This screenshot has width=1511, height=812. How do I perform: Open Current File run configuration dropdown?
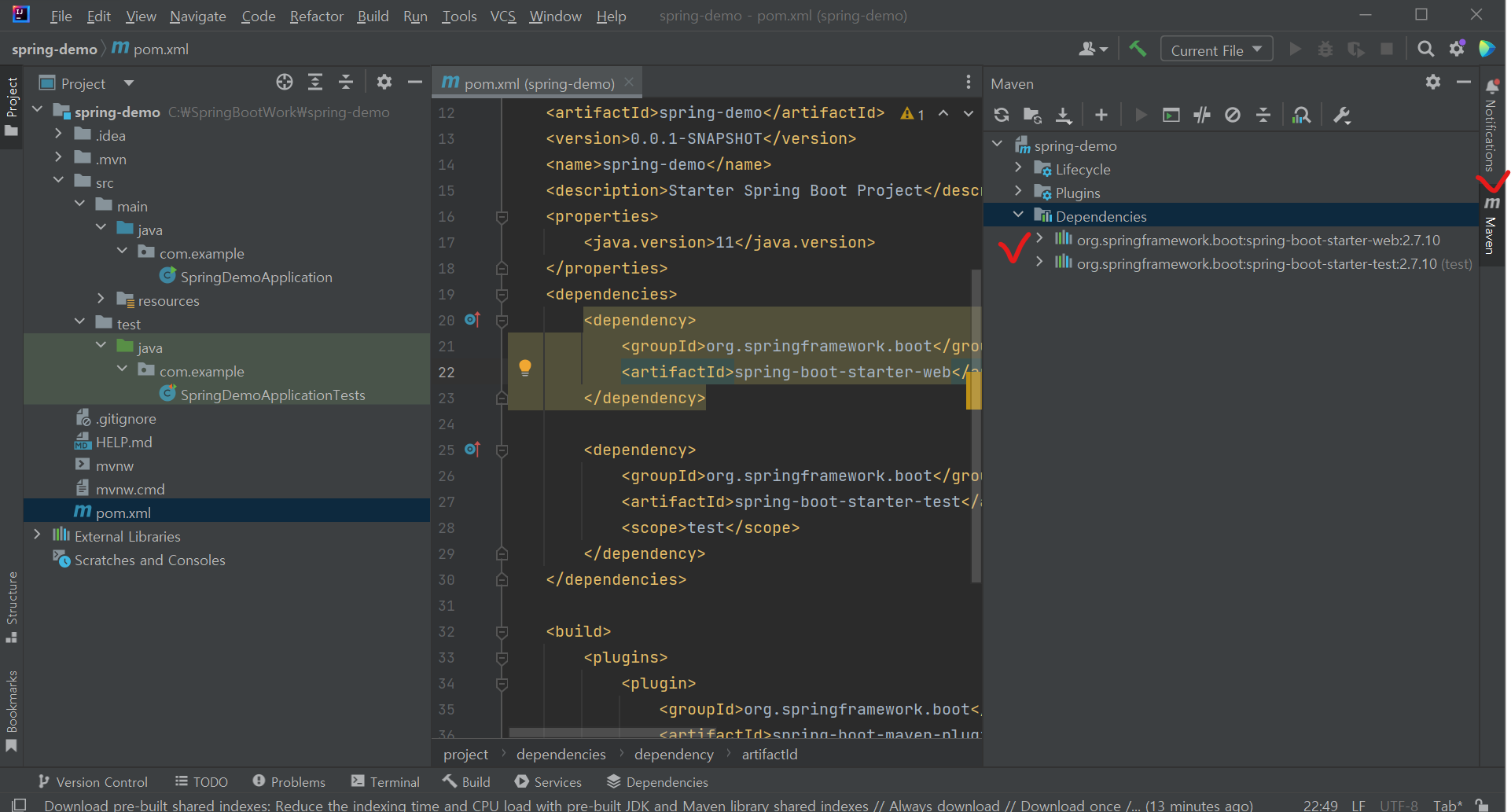point(1216,50)
